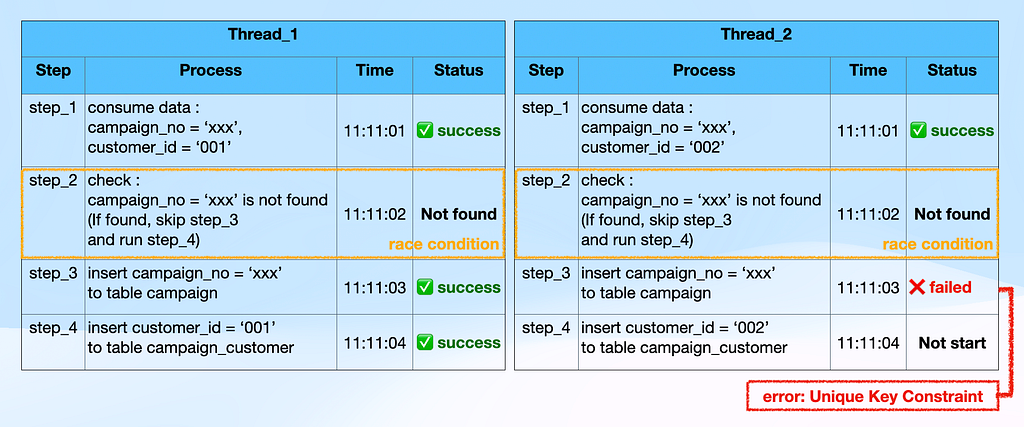Image resolution: width=1024 pixels, height=427 pixels.
Task: Click race condition label in Thread_2
Action: 938,244
